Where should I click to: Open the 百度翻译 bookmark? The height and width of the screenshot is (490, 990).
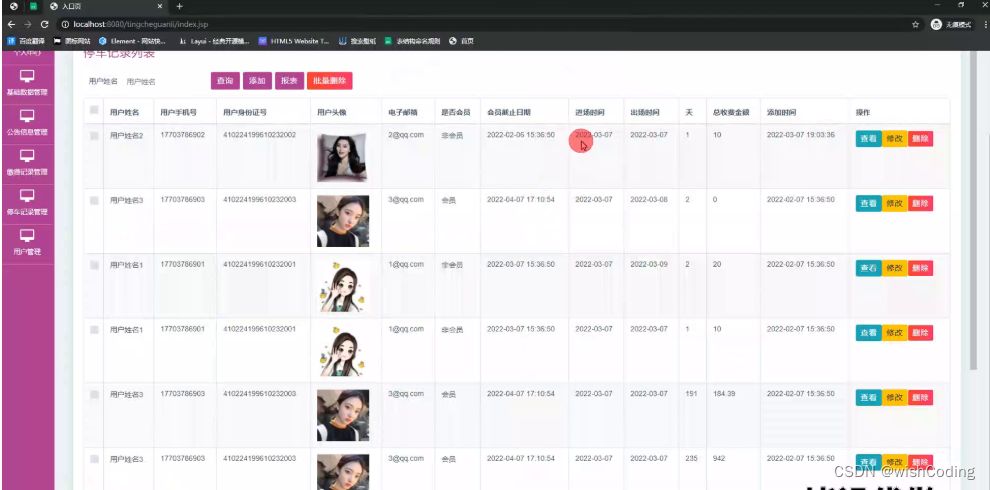point(27,41)
